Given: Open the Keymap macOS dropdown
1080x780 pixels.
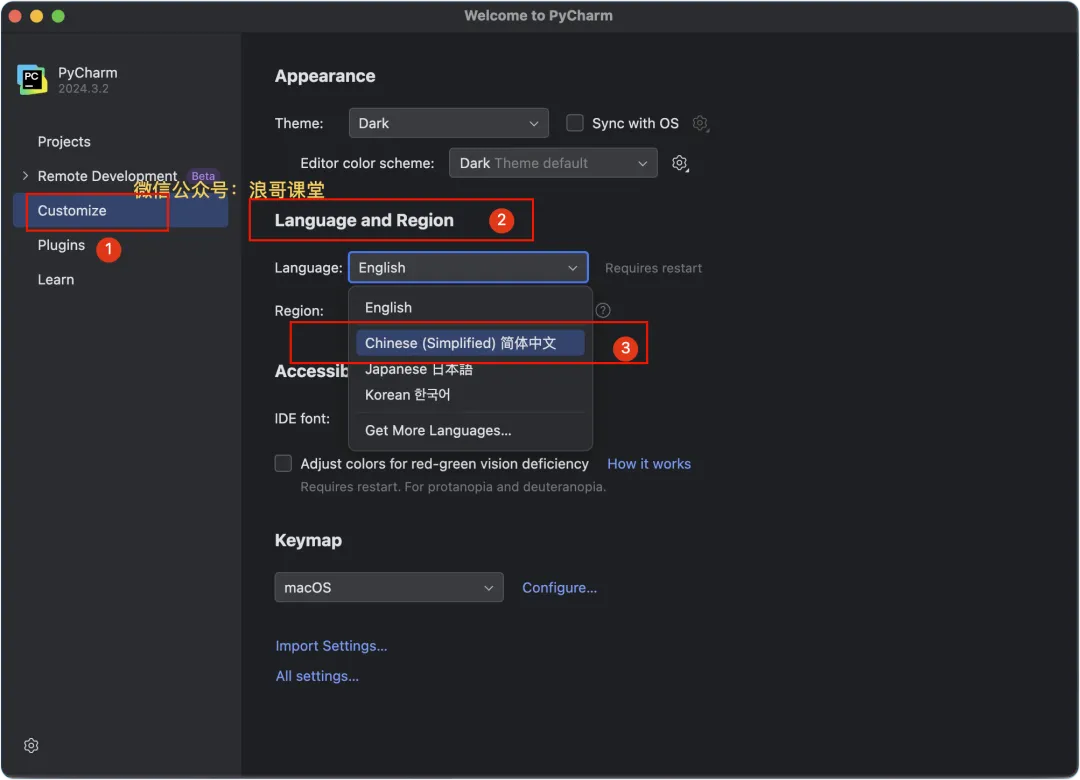Looking at the screenshot, I should [388, 587].
